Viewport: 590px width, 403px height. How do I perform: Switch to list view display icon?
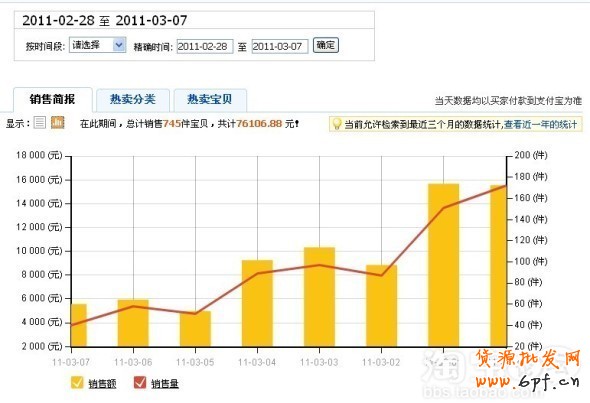(40, 122)
